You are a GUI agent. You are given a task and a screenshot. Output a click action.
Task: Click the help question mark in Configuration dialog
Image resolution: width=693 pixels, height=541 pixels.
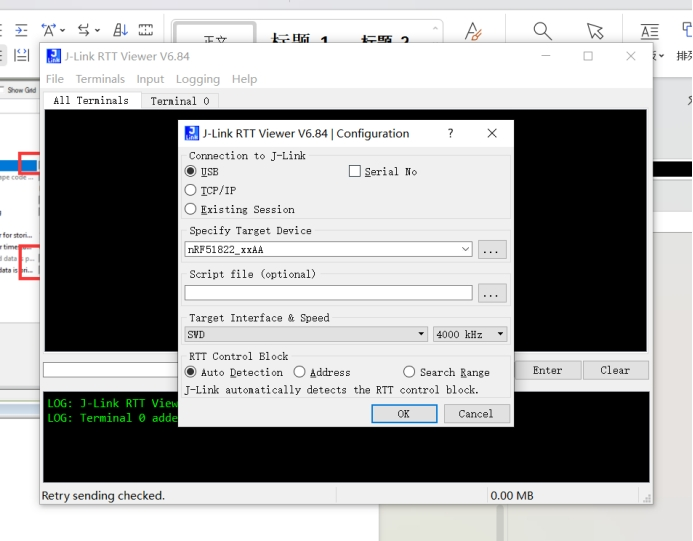pyautogui.click(x=450, y=133)
